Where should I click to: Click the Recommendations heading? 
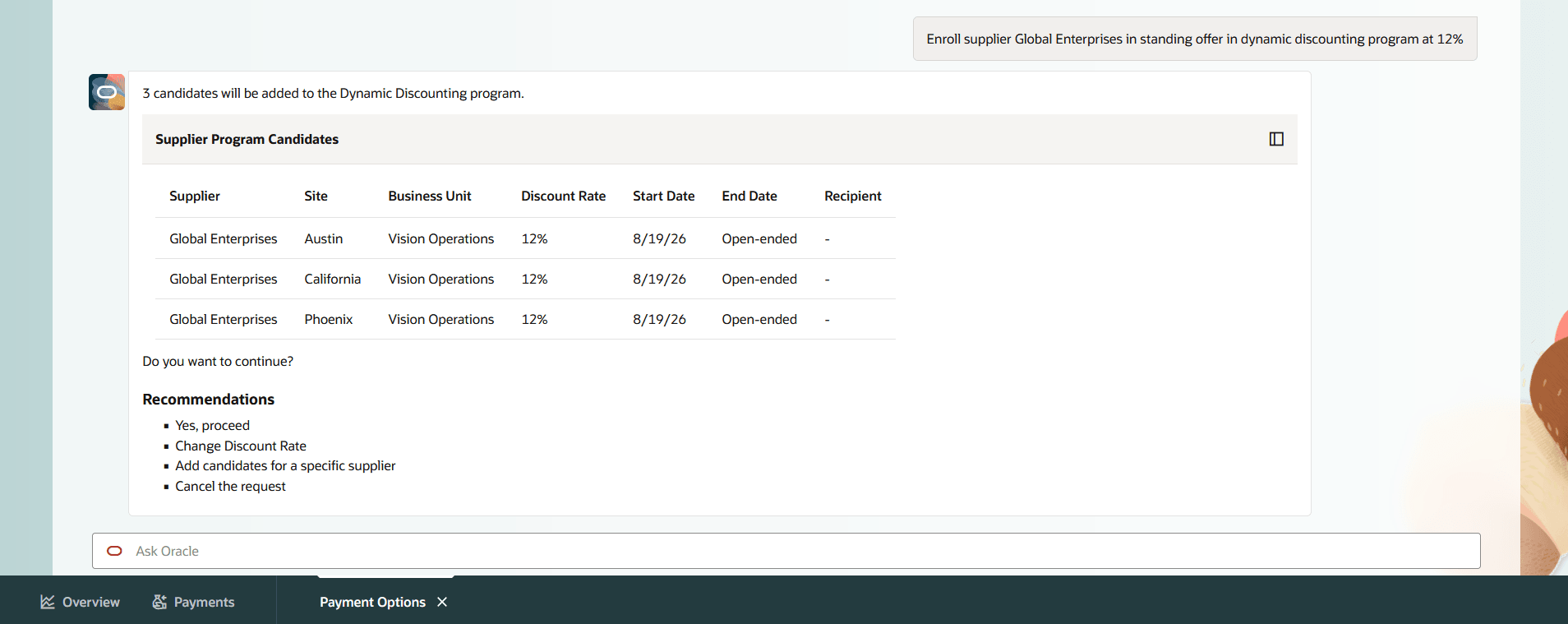tap(208, 399)
